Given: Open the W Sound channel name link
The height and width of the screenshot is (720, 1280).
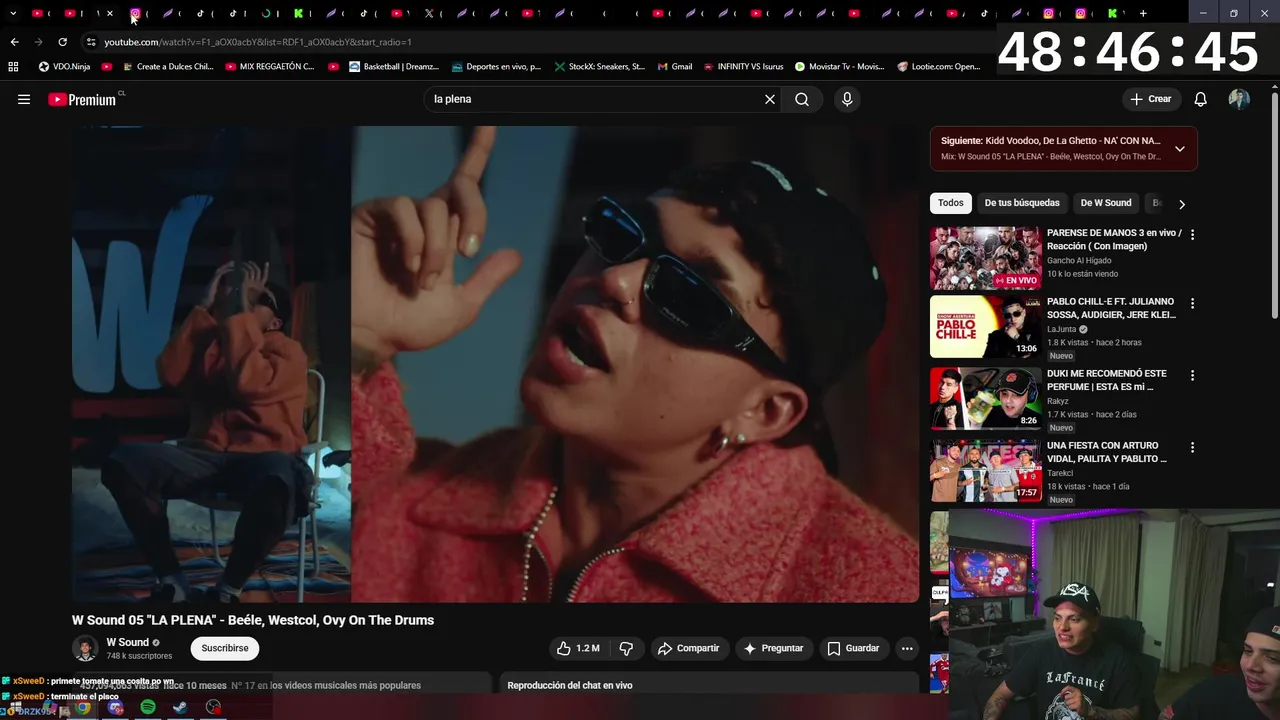Looking at the screenshot, I should pyautogui.click(x=128, y=642).
